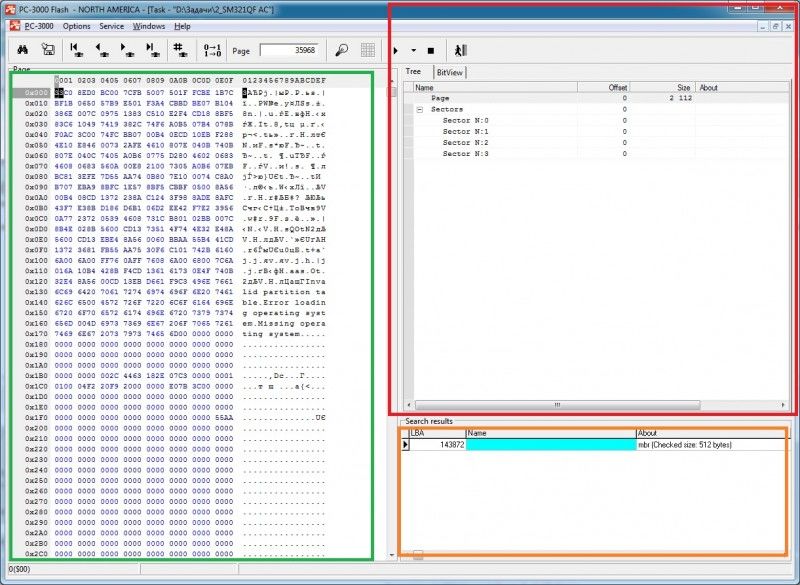The image size is (800, 585).
Task: Select the Sectors tree item
Action: (447, 109)
